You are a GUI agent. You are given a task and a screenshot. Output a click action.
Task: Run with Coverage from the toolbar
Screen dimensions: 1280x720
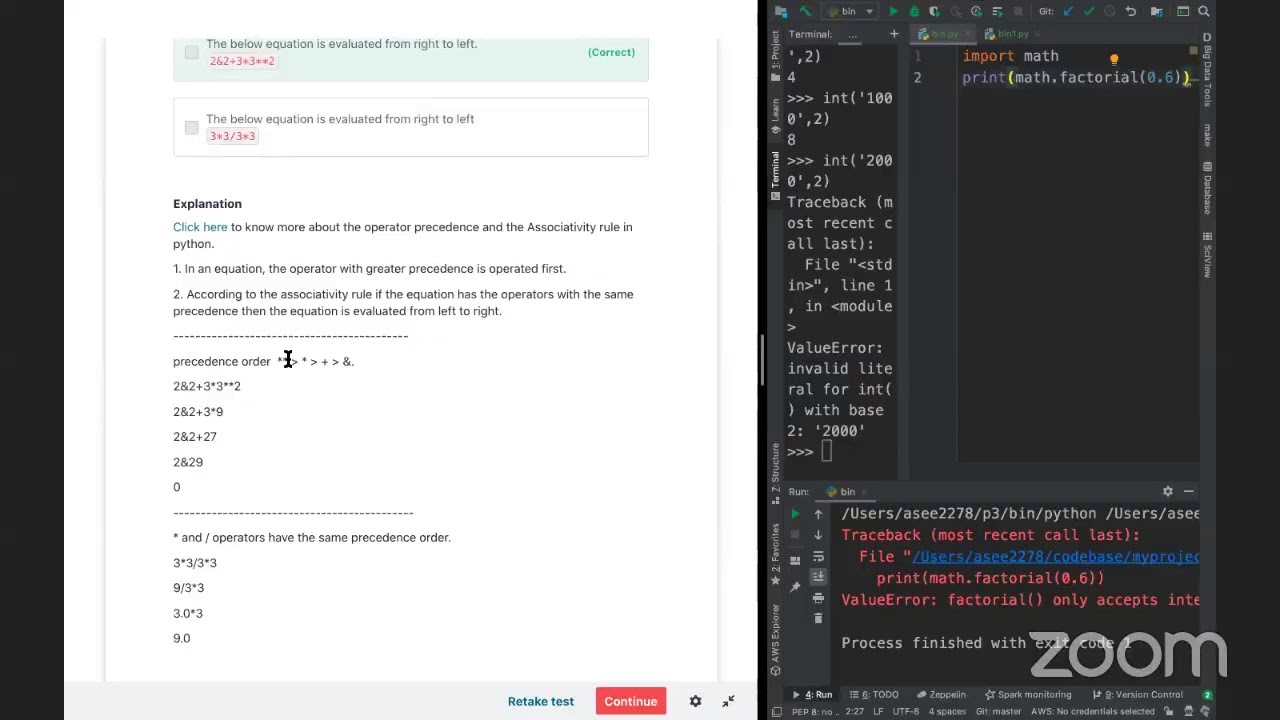pyautogui.click(x=934, y=11)
